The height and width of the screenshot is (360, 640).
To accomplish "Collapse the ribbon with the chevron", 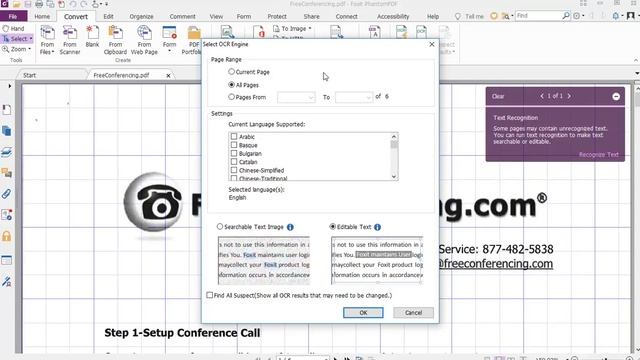I will [x=636, y=60].
